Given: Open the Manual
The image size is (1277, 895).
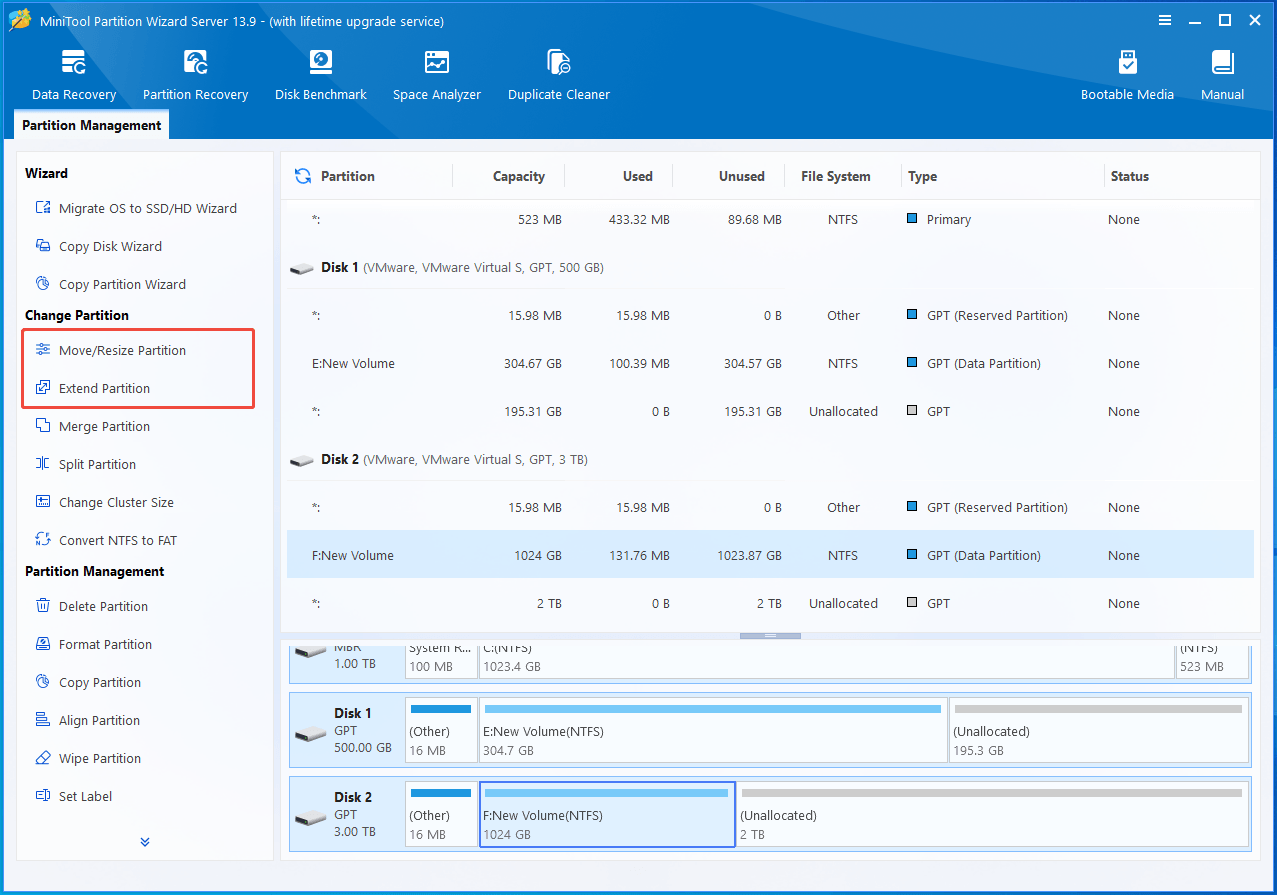Looking at the screenshot, I should pos(1222,75).
